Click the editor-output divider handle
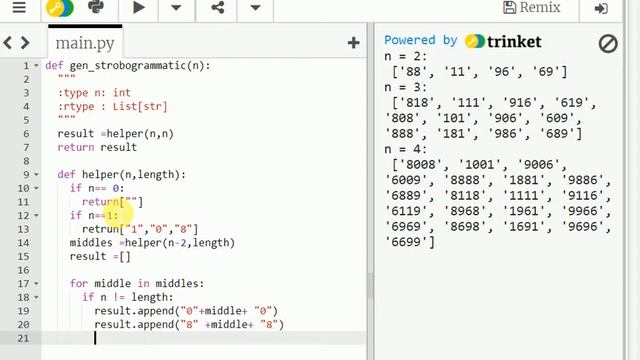Image resolution: width=640 pixels, height=360 pixels. 370,286
